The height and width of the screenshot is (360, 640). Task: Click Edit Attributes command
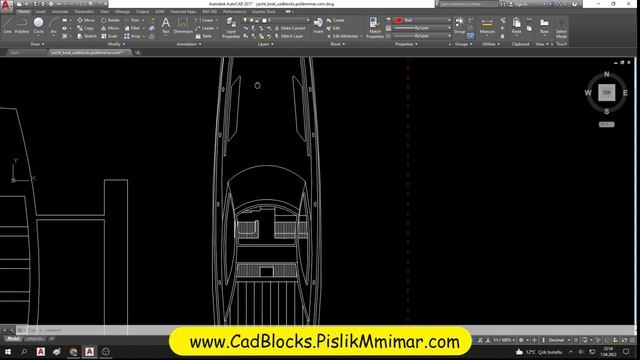343,36
